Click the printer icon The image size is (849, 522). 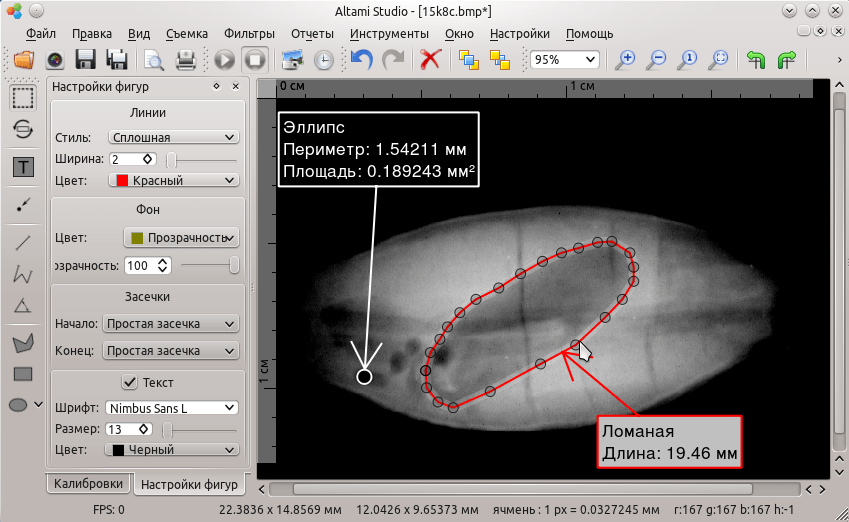[x=186, y=60]
